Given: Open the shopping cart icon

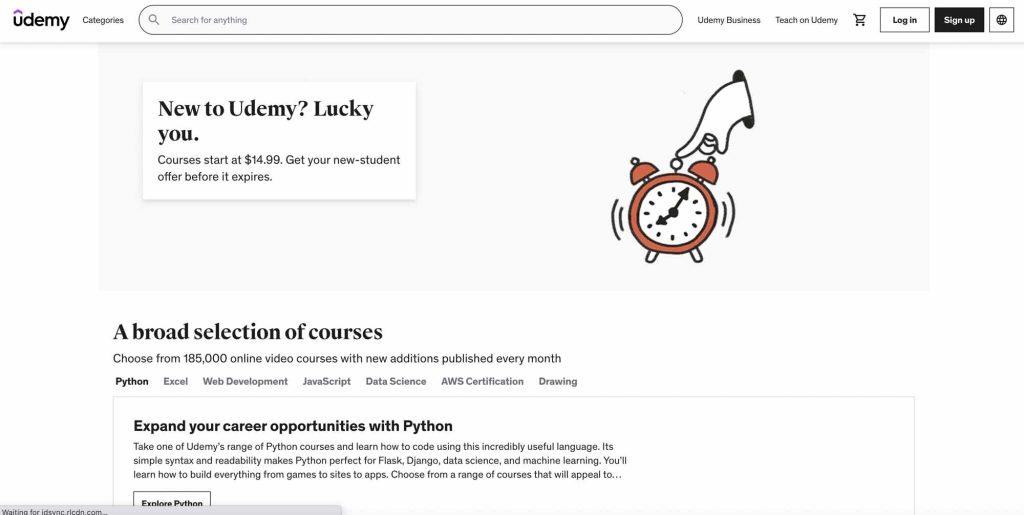Looking at the screenshot, I should 859,20.
